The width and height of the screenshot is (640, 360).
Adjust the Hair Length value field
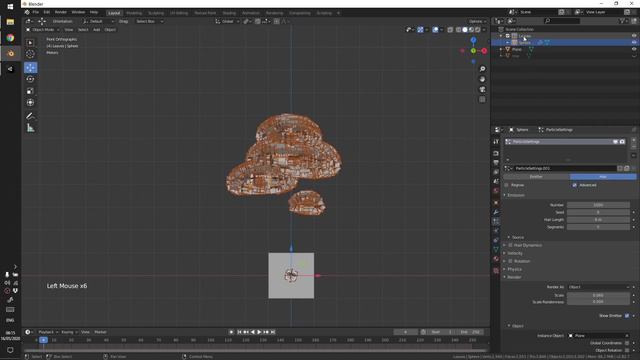(x=598, y=220)
